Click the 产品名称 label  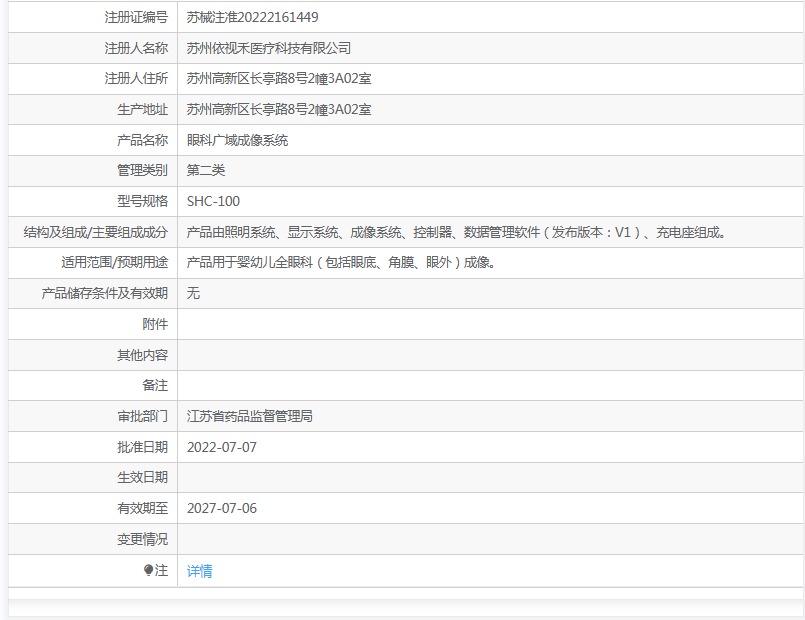142,140
